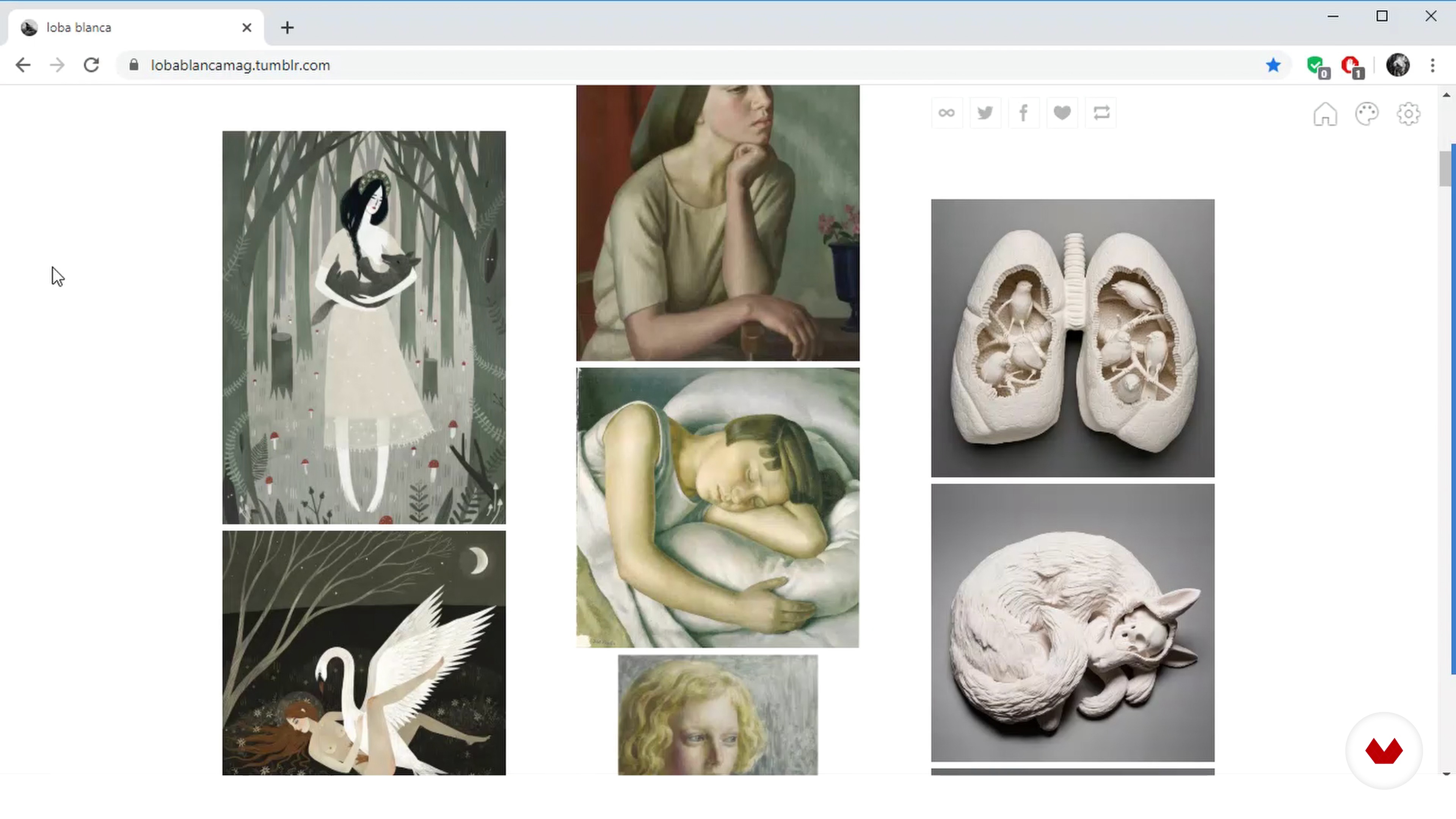Open Tumblr dashboard home icon

(x=1325, y=114)
